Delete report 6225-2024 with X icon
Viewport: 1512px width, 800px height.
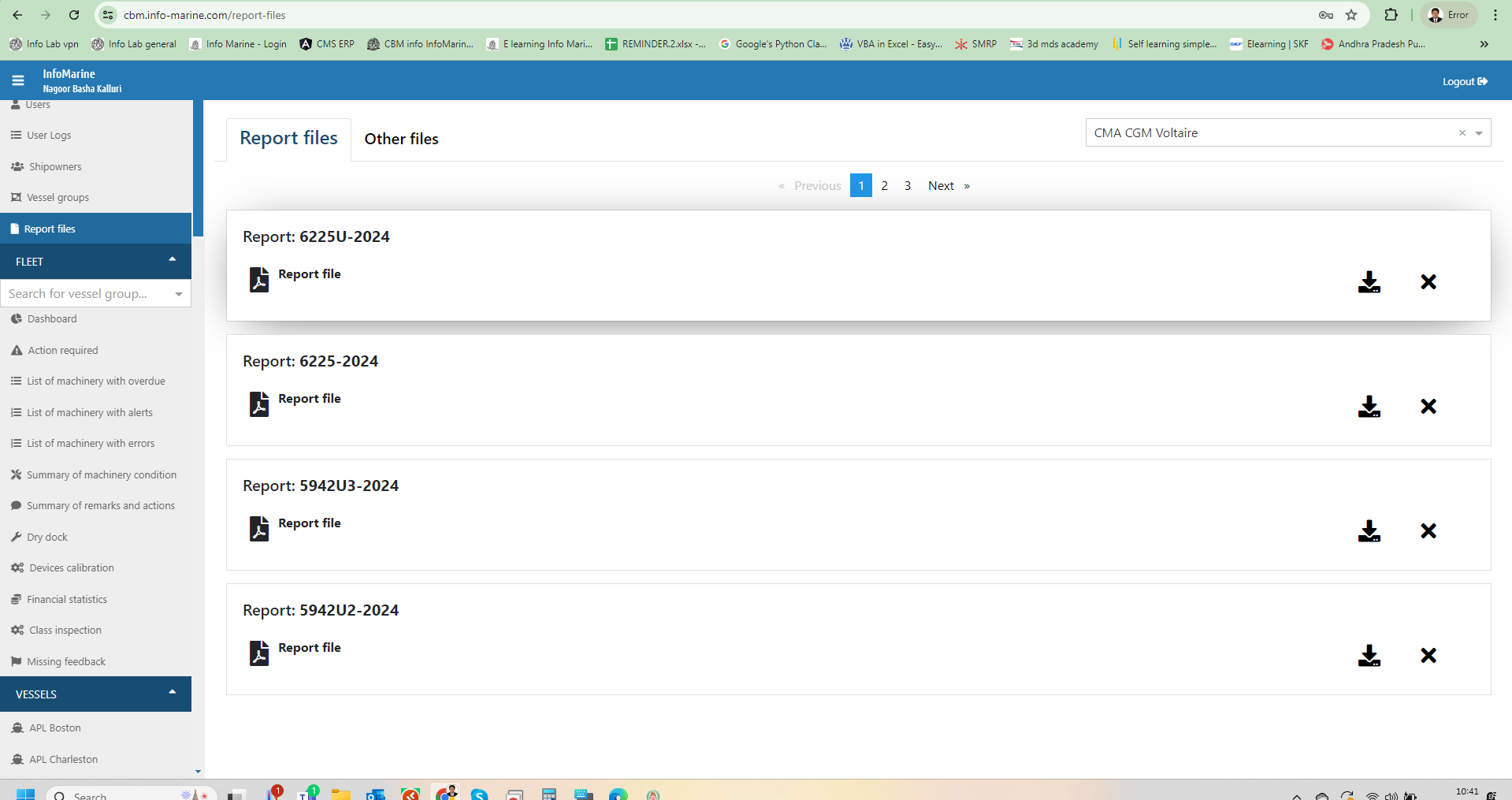1428,407
